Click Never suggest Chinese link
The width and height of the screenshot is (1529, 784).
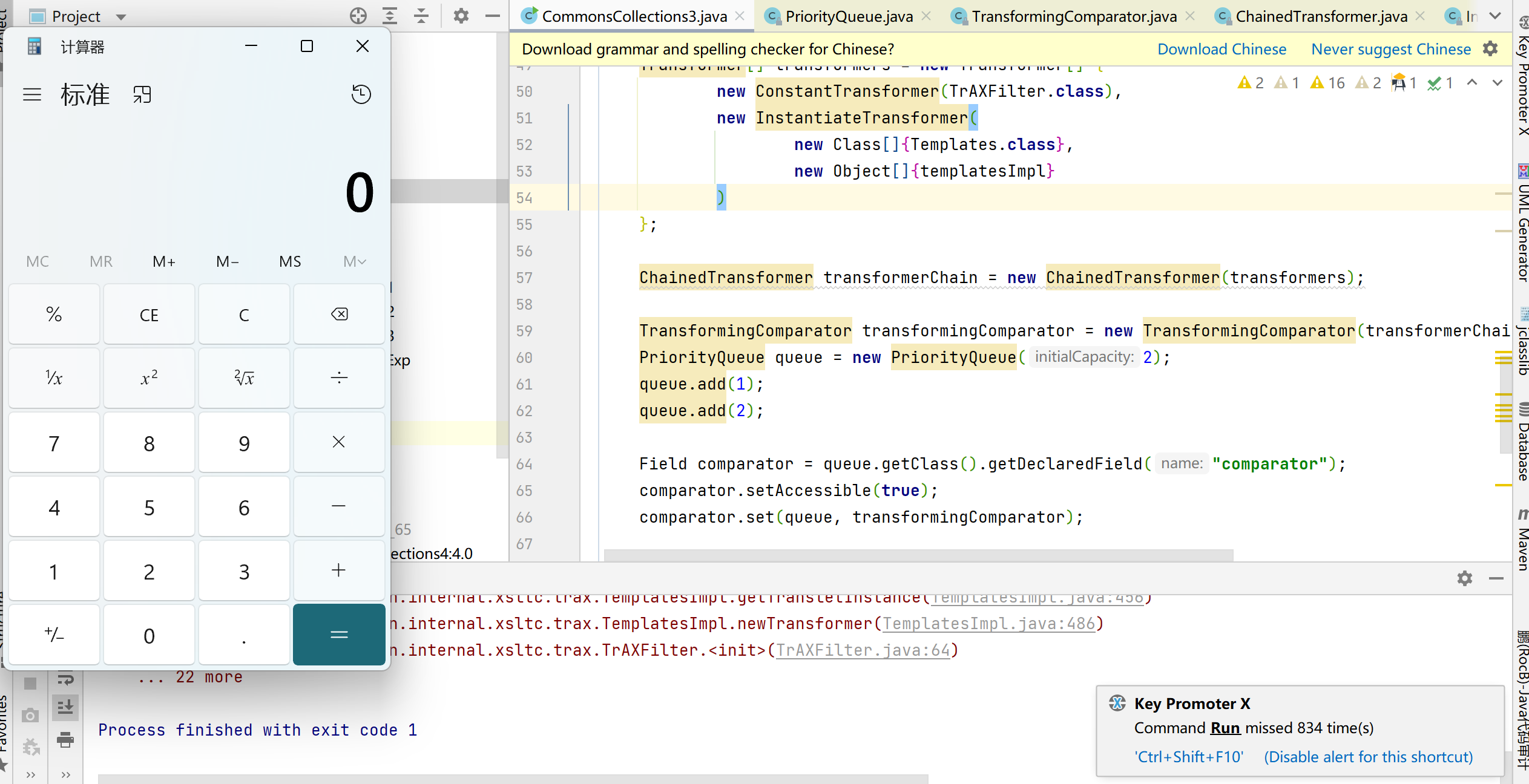pos(1391,49)
